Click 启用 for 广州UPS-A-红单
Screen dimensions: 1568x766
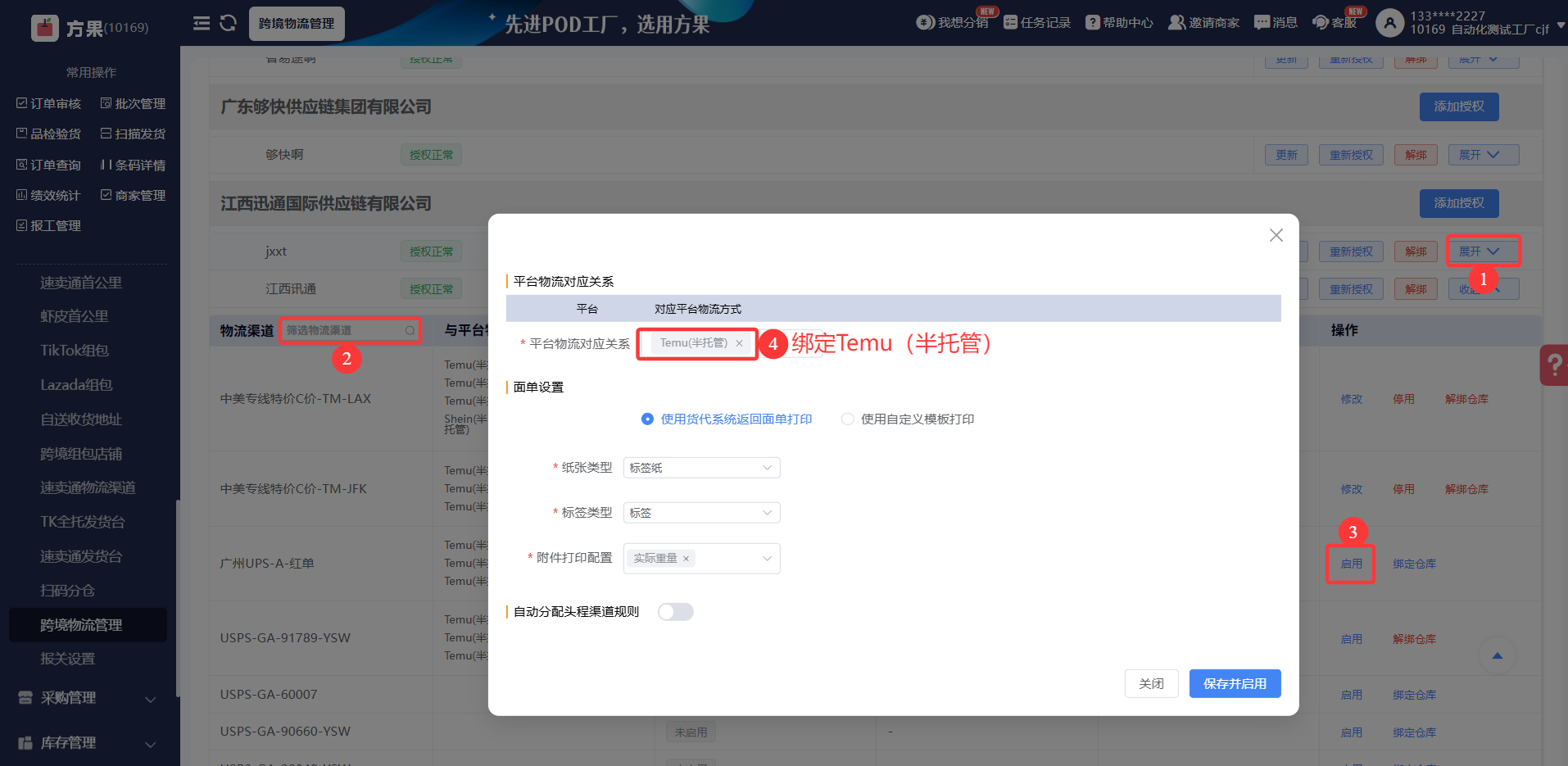click(1352, 564)
